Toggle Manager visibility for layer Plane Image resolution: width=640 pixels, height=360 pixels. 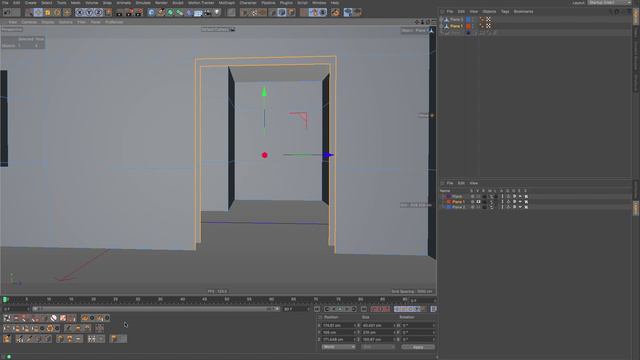(x=490, y=196)
